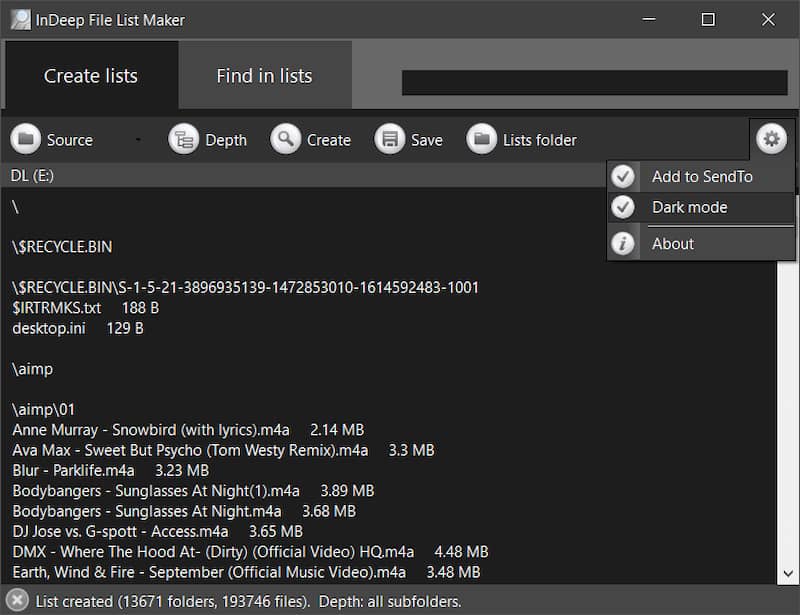The width and height of the screenshot is (800, 615).
Task: Click the Save disk icon
Action: tap(390, 139)
